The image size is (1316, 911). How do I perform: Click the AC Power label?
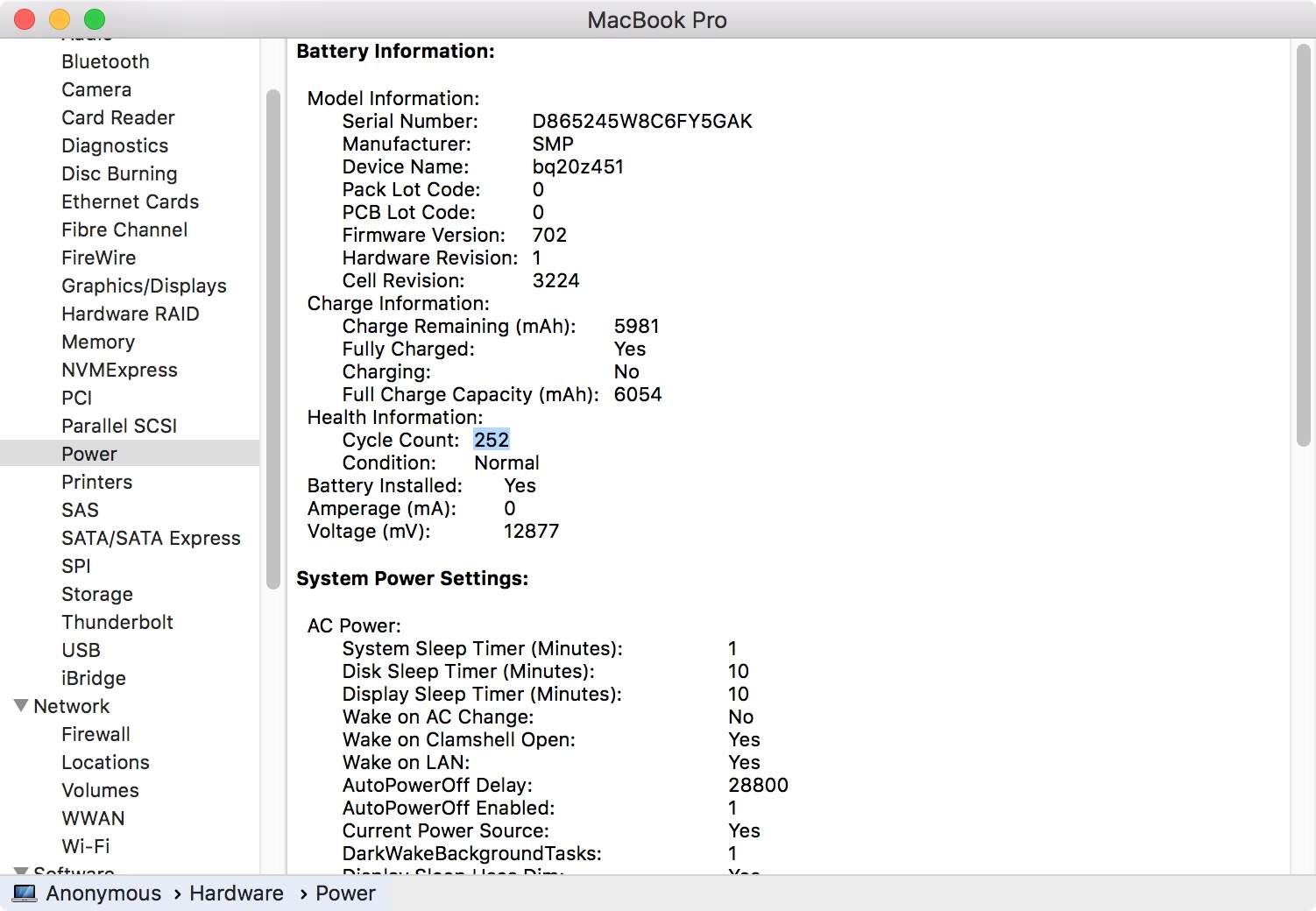click(354, 625)
